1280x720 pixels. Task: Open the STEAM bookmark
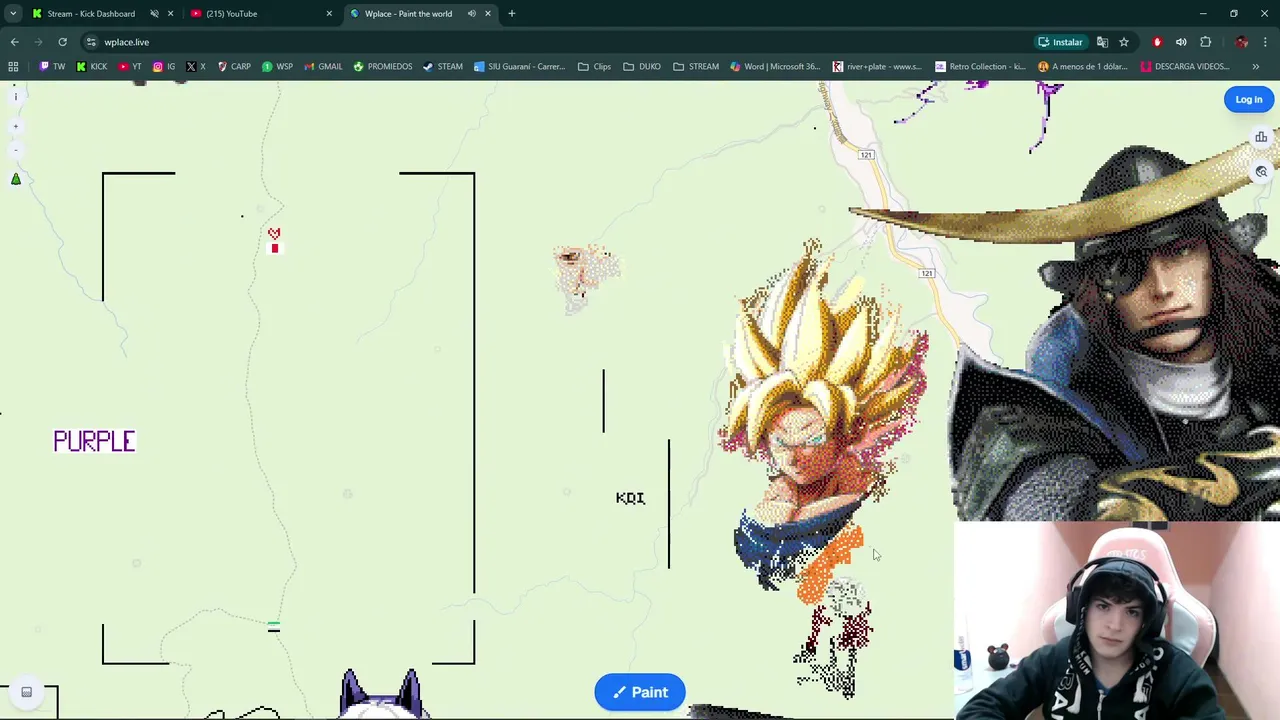(442, 67)
